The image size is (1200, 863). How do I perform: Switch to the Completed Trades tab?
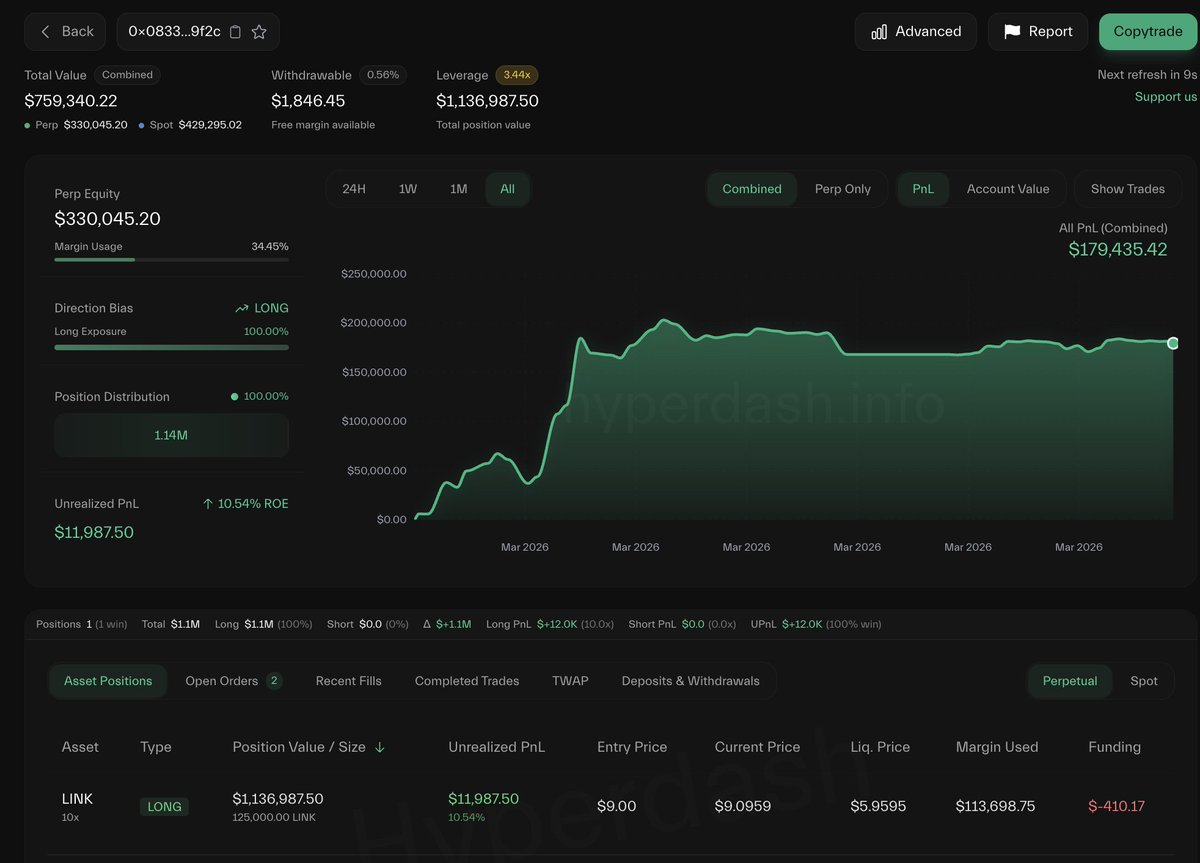[x=466, y=681]
